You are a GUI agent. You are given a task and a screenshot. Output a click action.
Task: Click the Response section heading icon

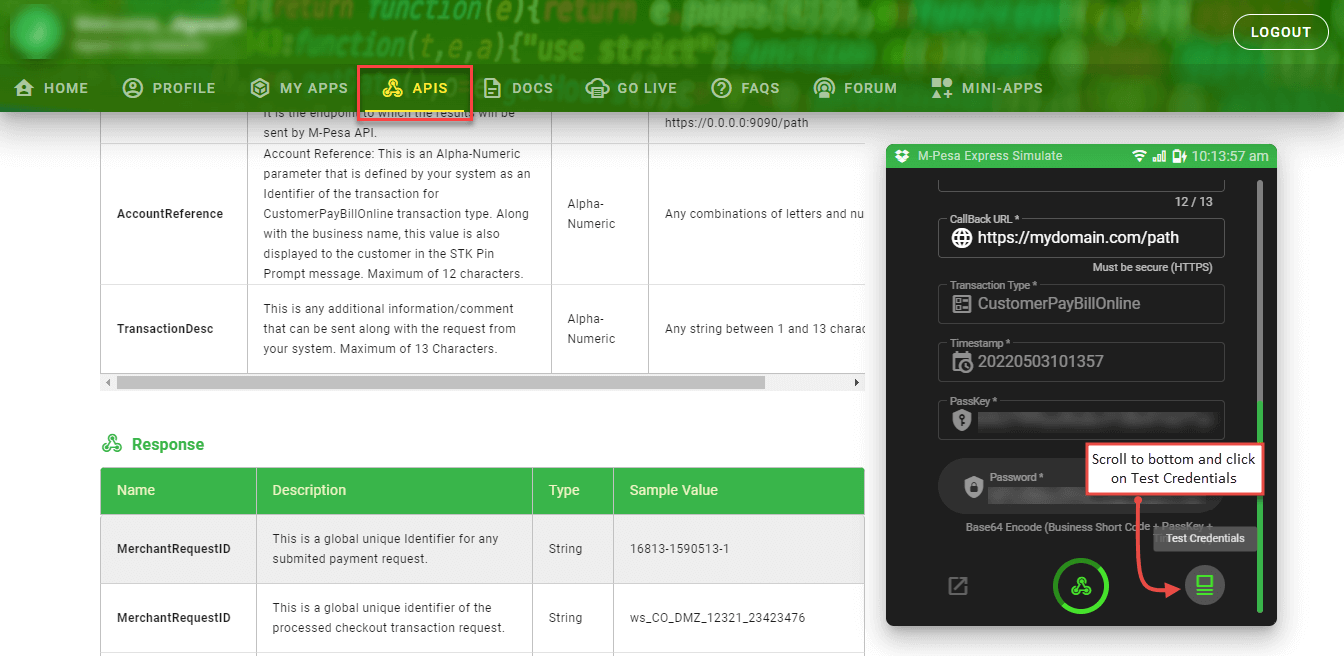tap(112, 444)
